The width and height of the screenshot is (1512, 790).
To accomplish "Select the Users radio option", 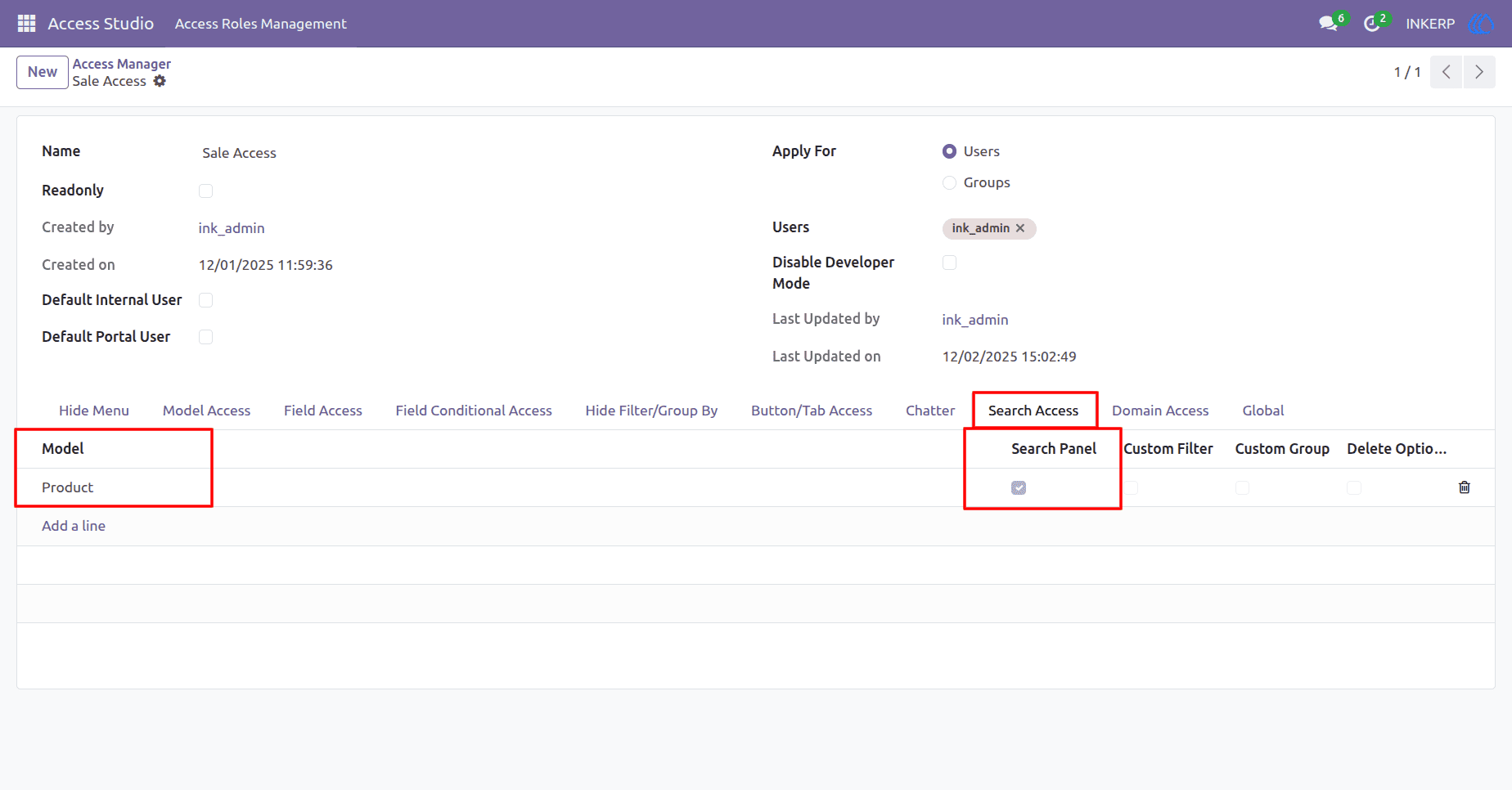I will click(949, 151).
